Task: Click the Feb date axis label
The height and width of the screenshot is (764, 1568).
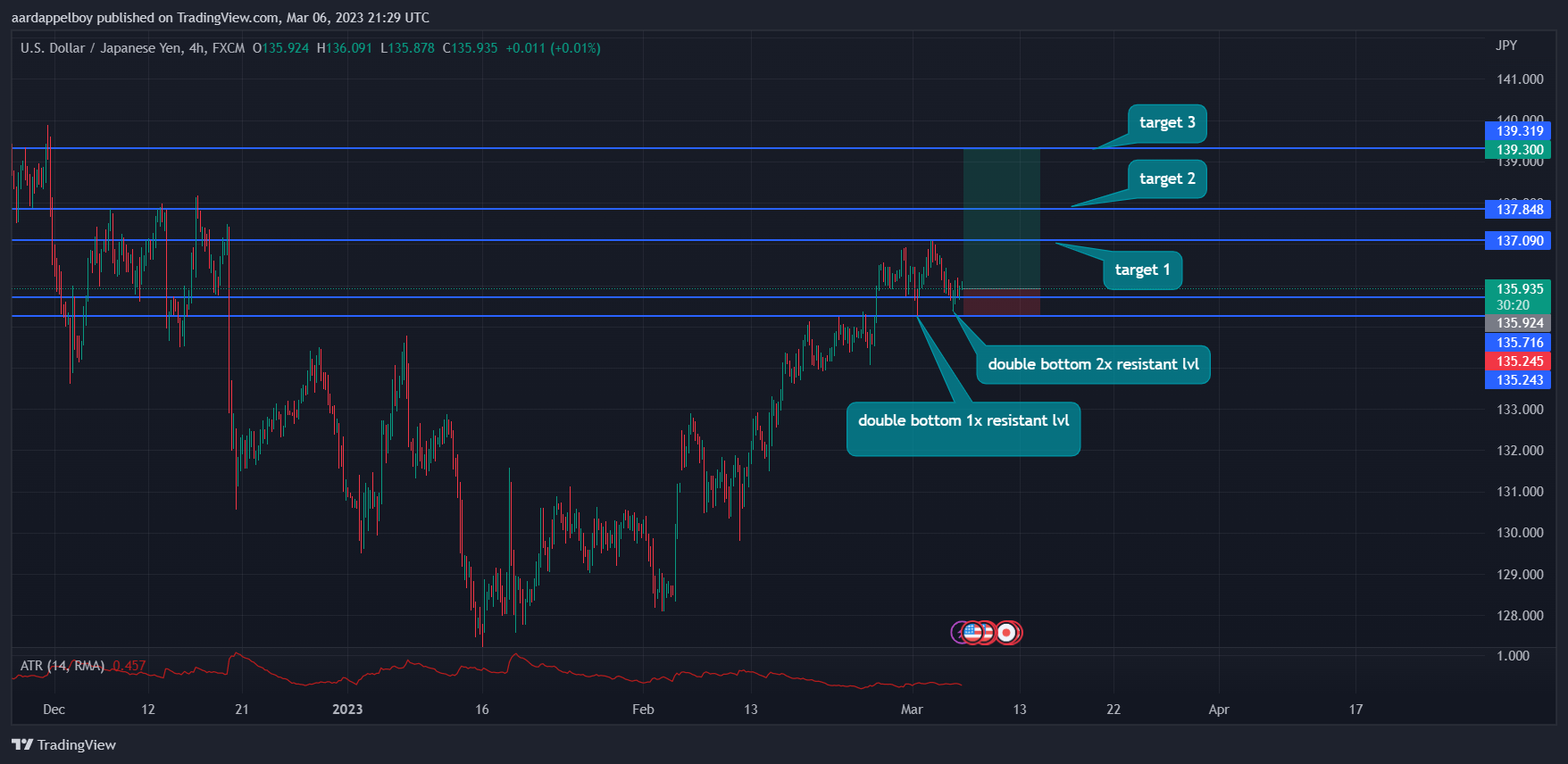Action: point(643,710)
